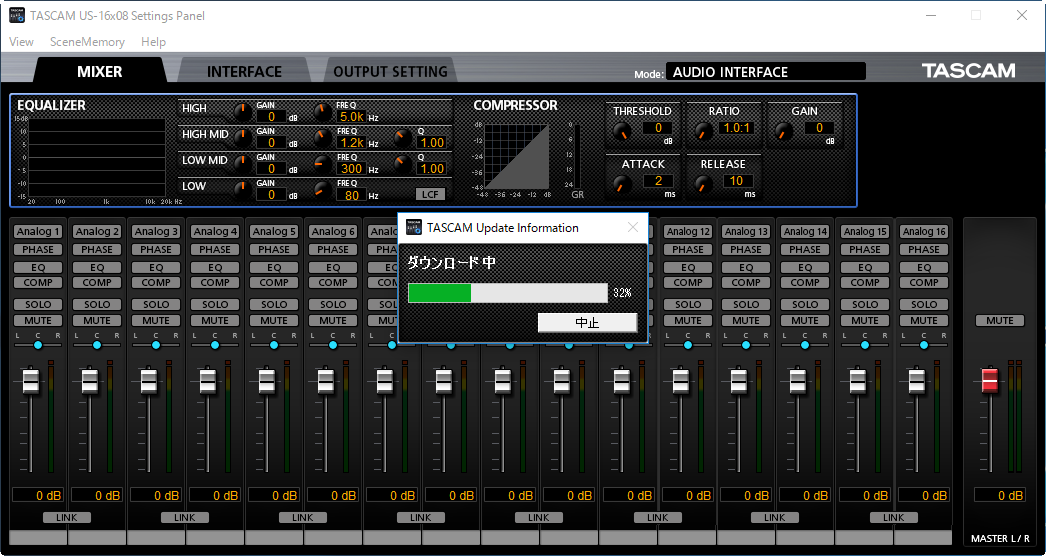The height and width of the screenshot is (556, 1046).
Task: Click the TASCAM app icon in title bar
Action: 17,15
